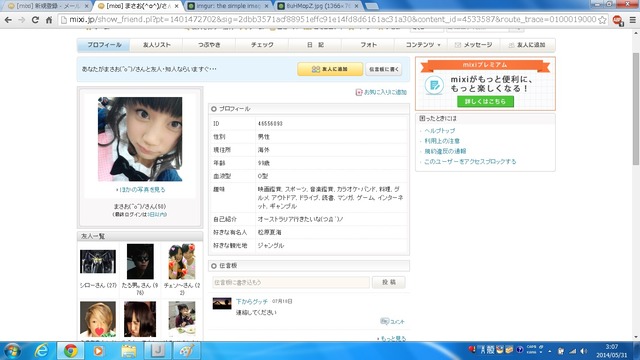Viewport: 640px width, 360px height.
Task: Click the ジャングル value
Action: click(270, 245)
